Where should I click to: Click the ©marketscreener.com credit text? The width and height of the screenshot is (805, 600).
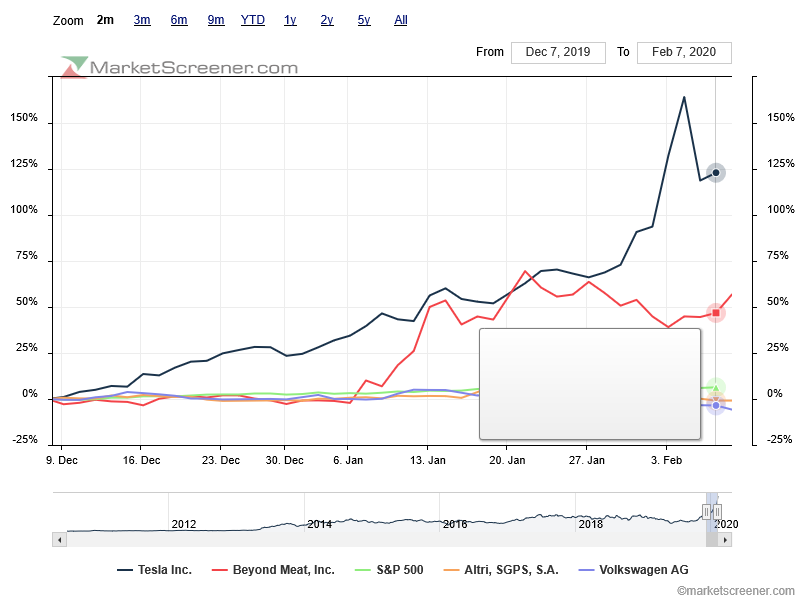click(x=735, y=591)
